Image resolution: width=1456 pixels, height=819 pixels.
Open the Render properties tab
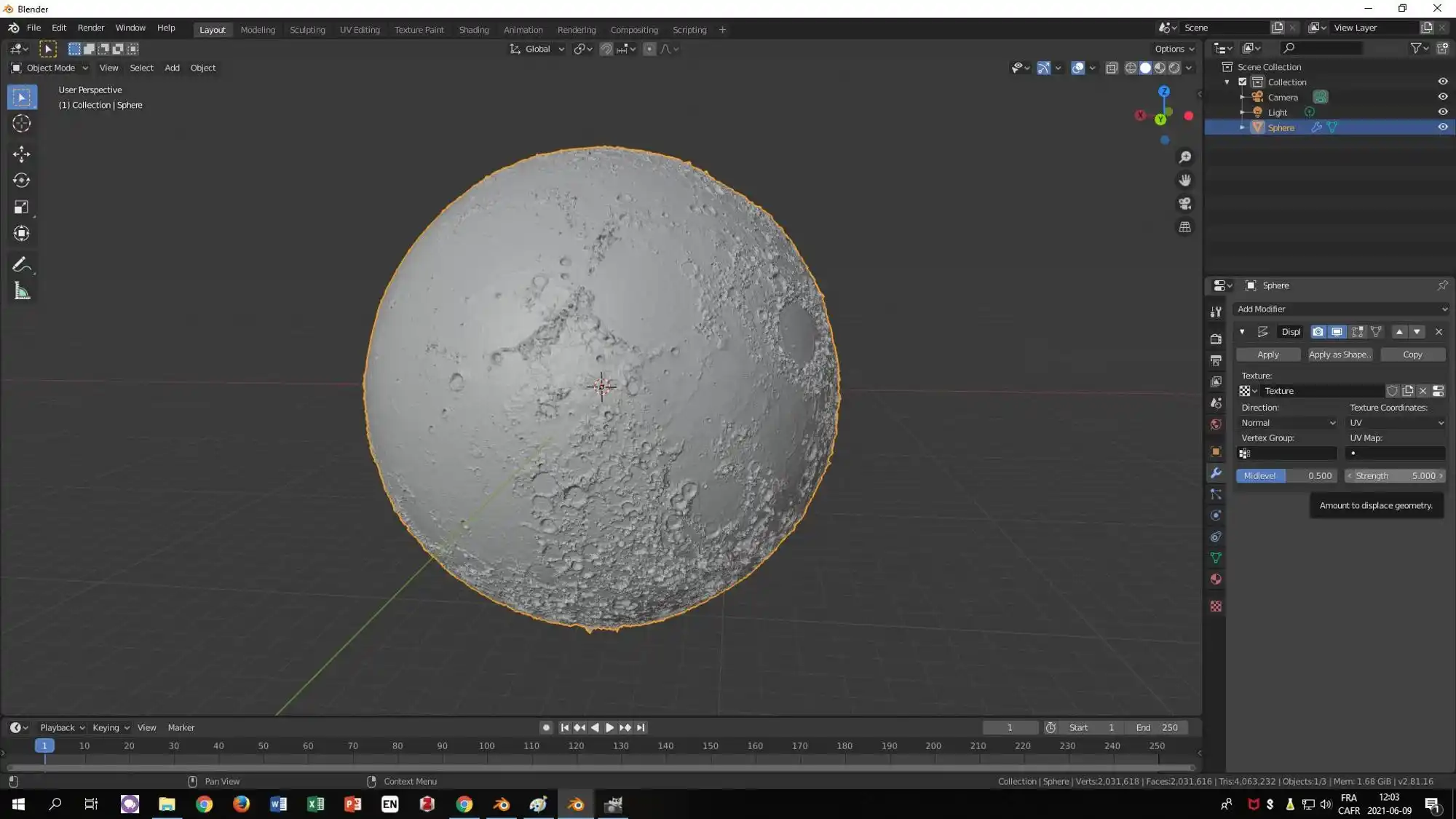(1215, 339)
